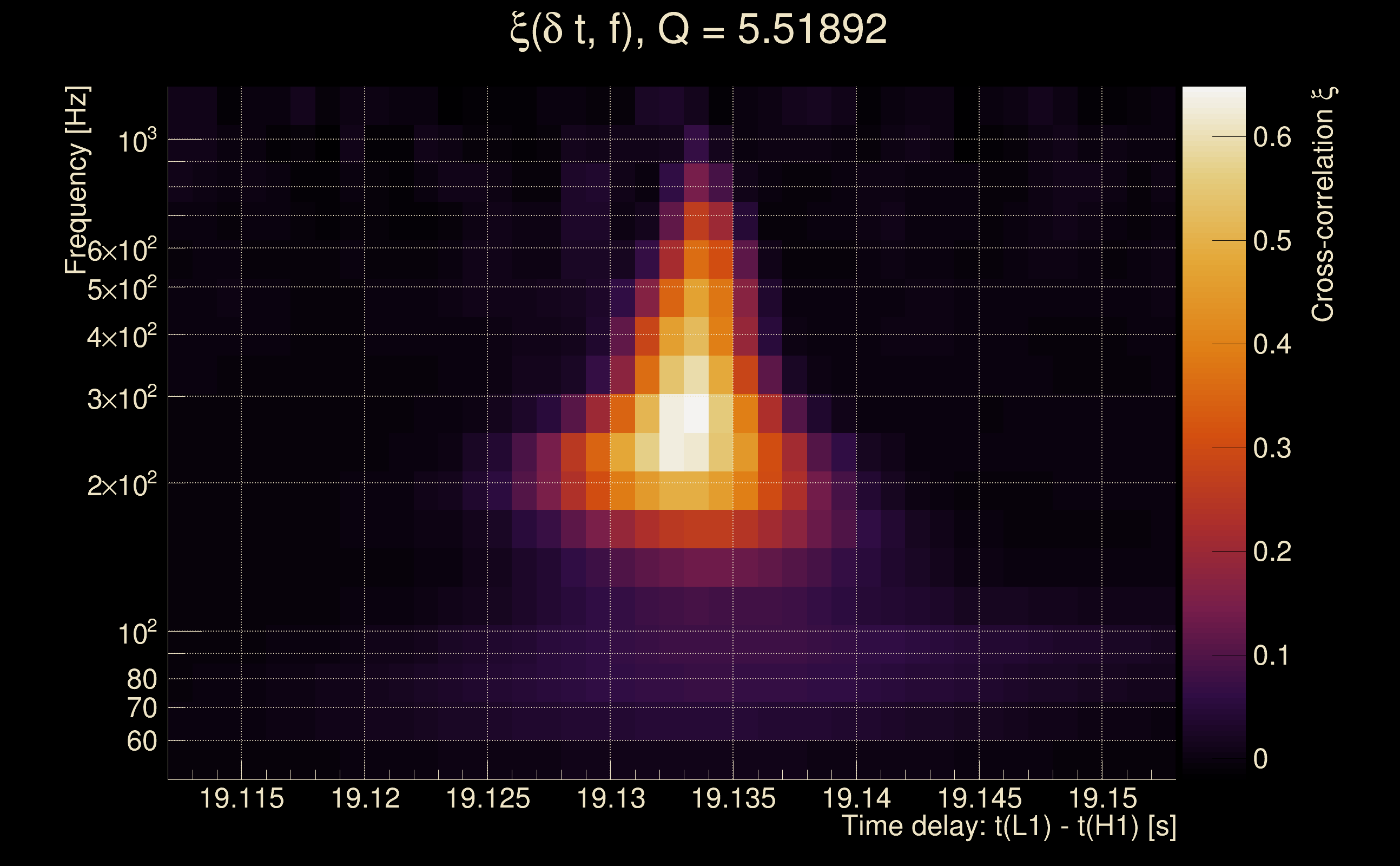This screenshot has height=866, width=1400.
Task: Click the brightest white heatmap cell at the peak
Action: coord(696,414)
